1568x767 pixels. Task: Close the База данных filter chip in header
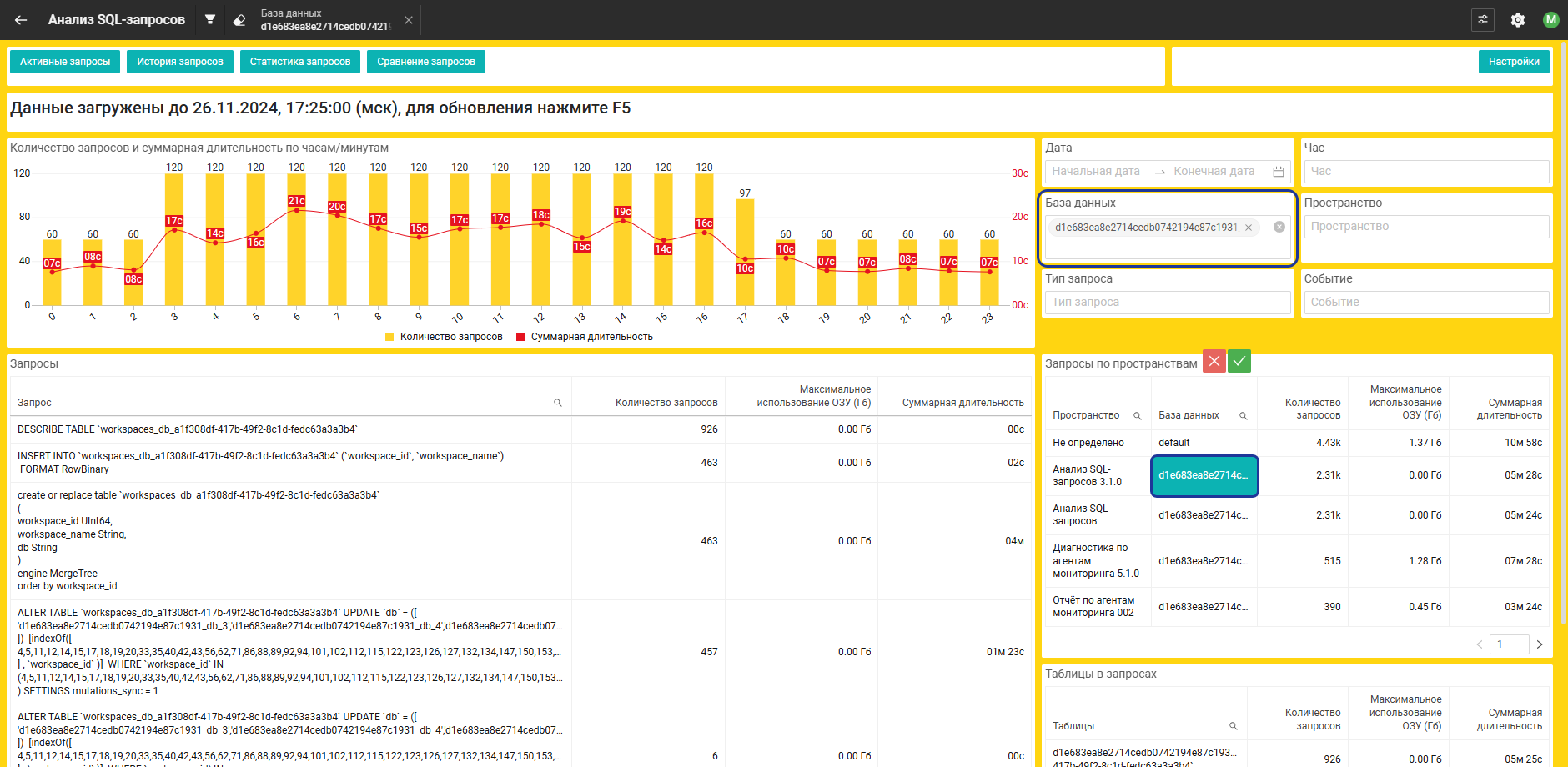click(x=409, y=20)
